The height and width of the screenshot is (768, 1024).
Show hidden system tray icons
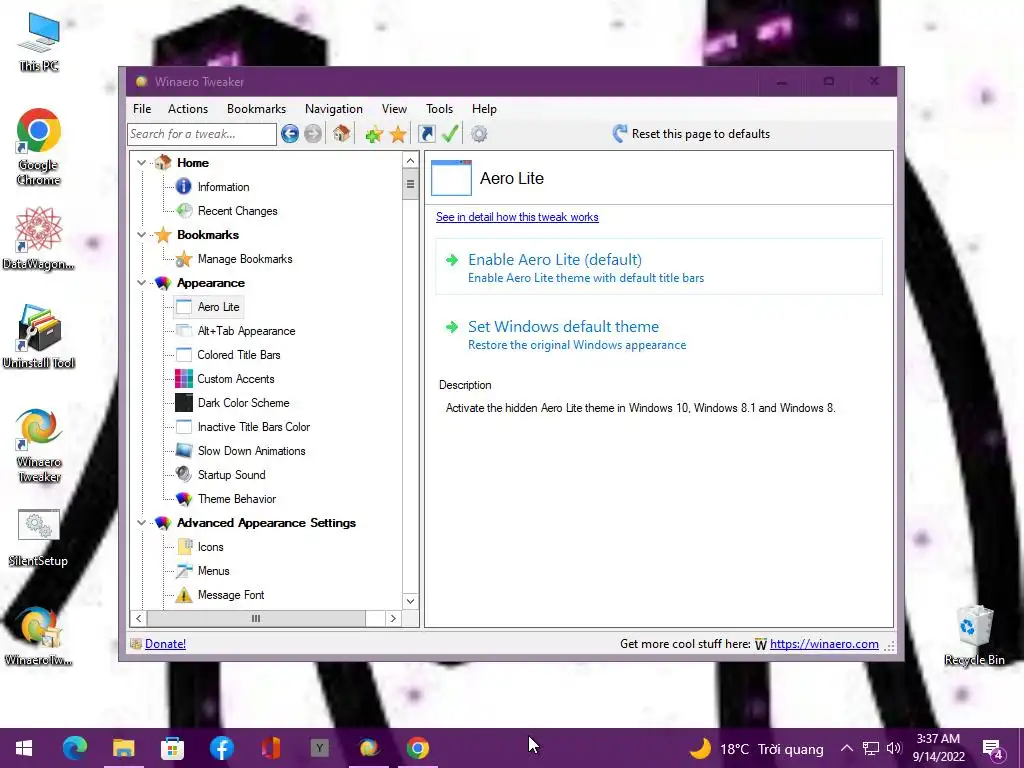click(x=846, y=749)
